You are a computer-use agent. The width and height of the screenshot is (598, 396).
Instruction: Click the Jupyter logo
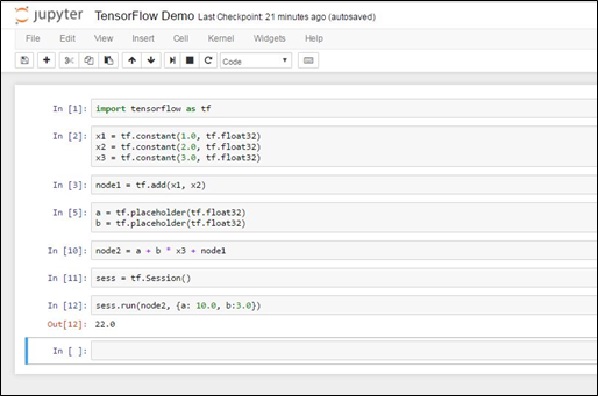(49, 15)
